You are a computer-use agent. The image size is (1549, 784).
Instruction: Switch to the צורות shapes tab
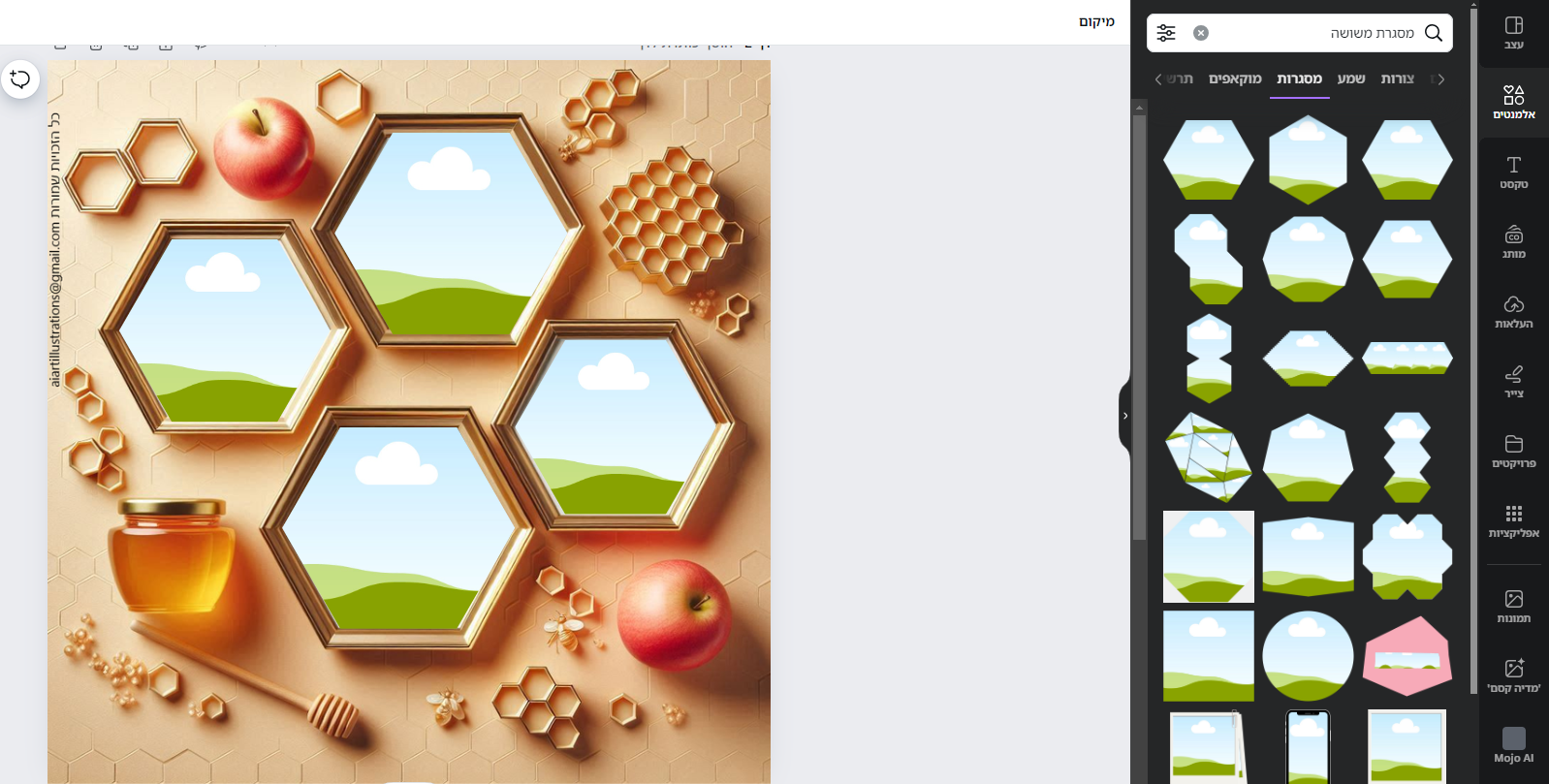click(1397, 78)
